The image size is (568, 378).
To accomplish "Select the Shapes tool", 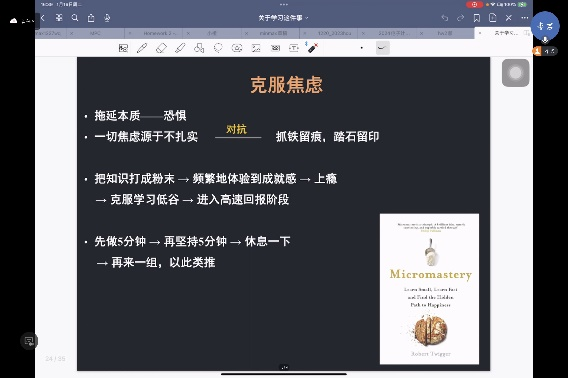I will [199, 48].
